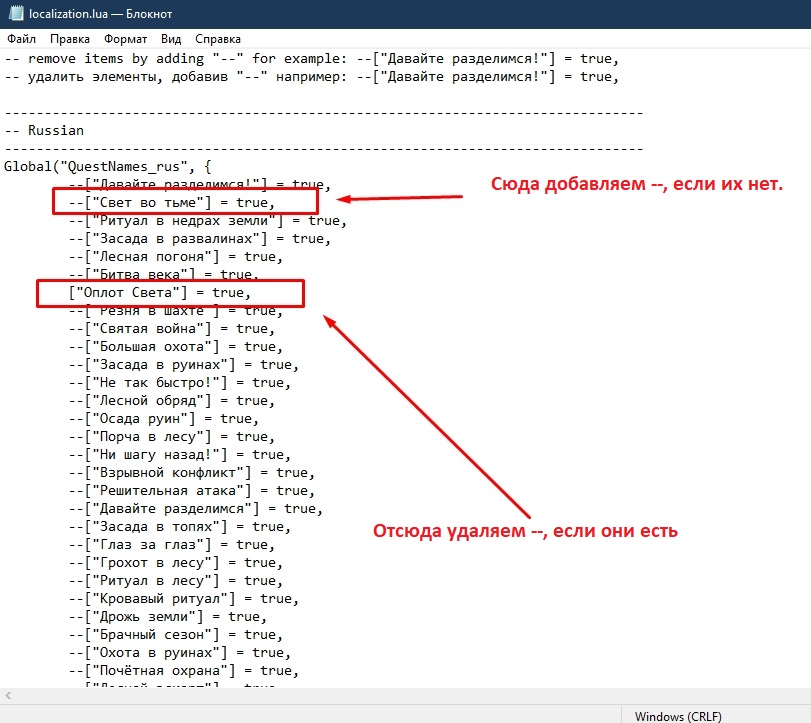The image size is (811, 723).
Task: Open the Вид menu
Action: pos(171,39)
